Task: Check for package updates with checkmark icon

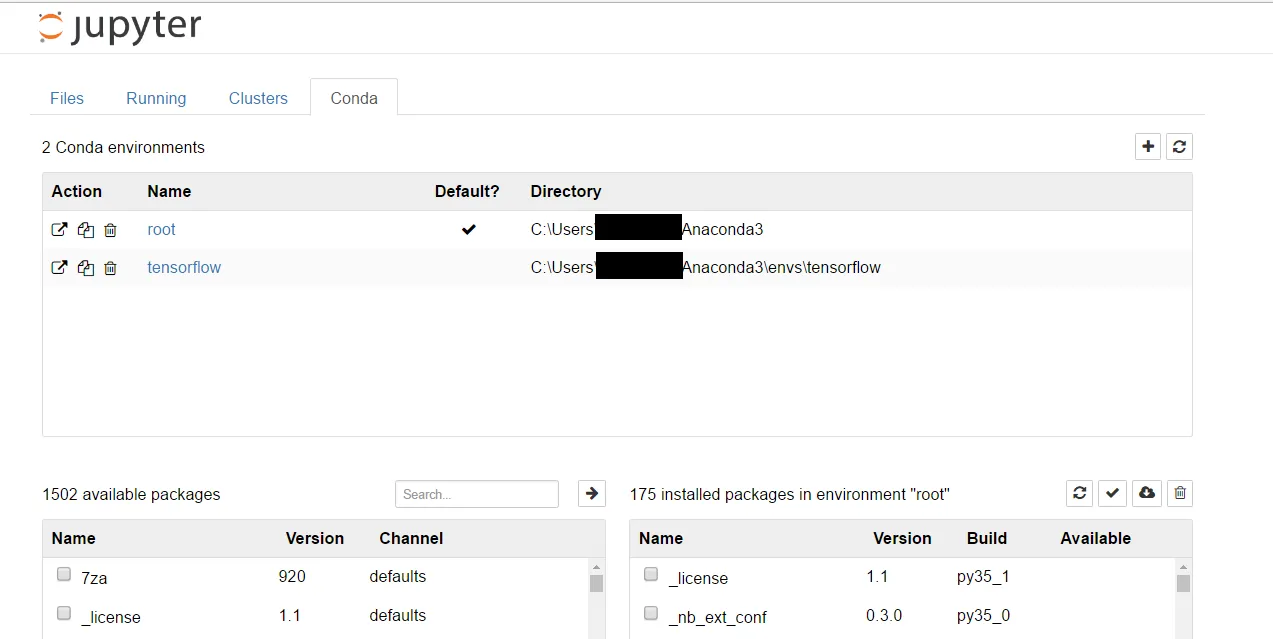Action: coord(1113,493)
